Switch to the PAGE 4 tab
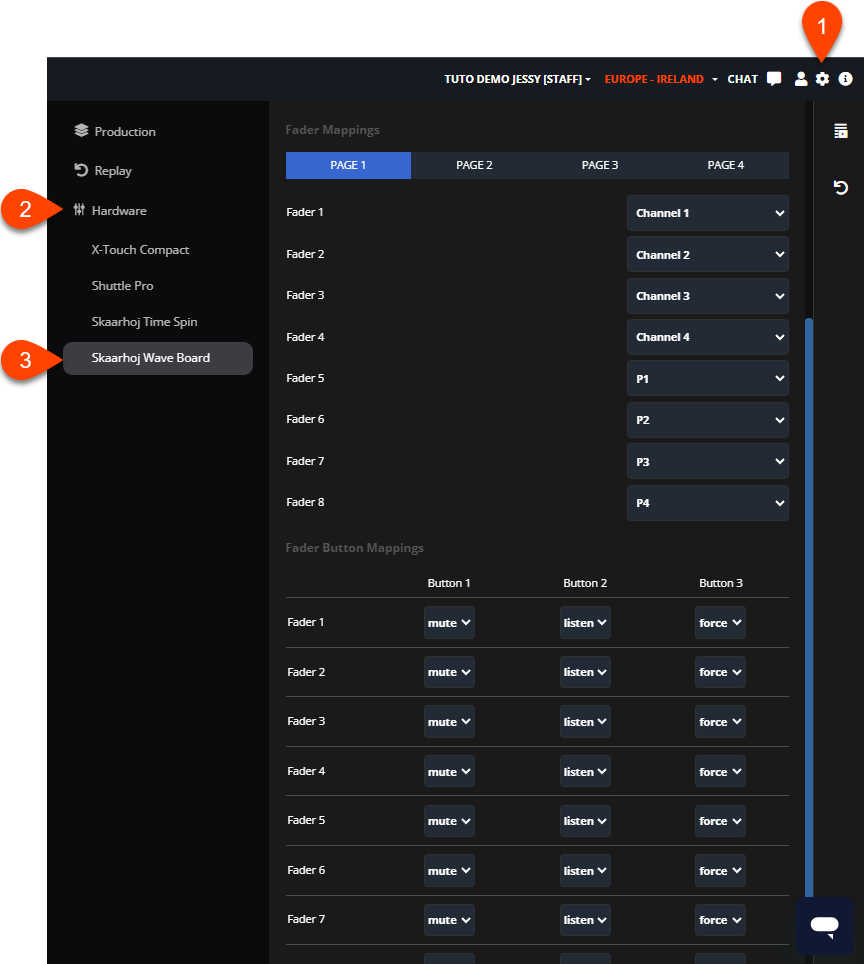Screen dimensions: 864x964 click(726, 165)
